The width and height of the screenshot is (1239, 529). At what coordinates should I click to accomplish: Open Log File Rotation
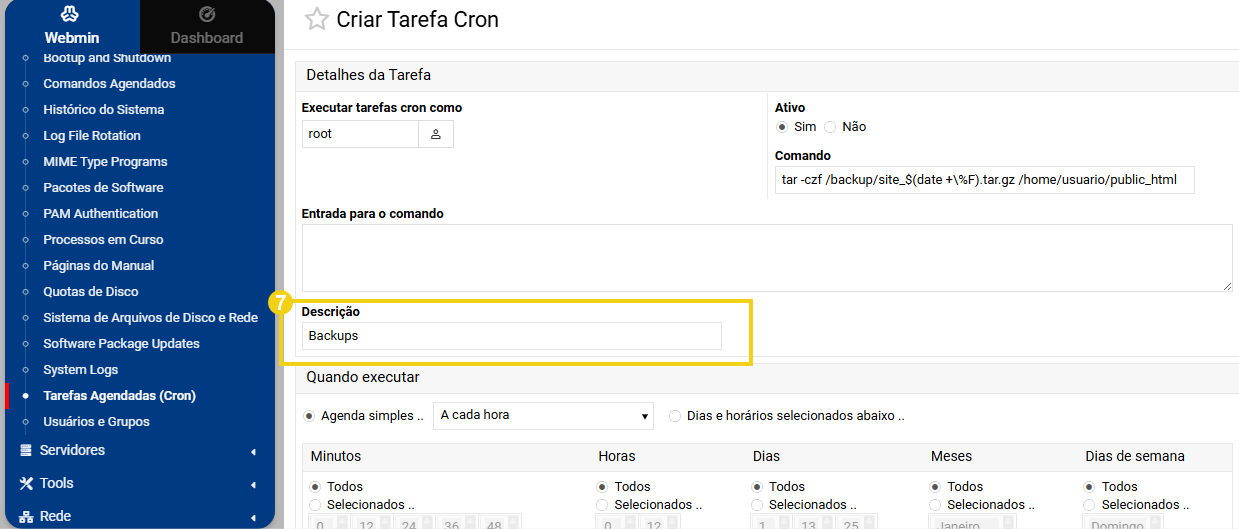[92, 136]
